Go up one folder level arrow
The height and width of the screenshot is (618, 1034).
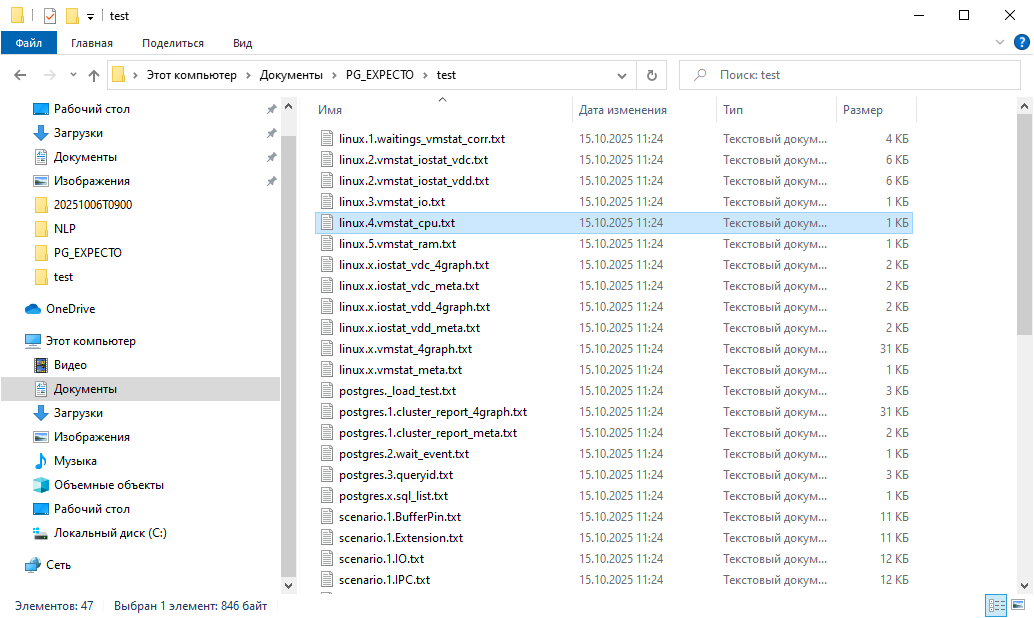[94, 75]
